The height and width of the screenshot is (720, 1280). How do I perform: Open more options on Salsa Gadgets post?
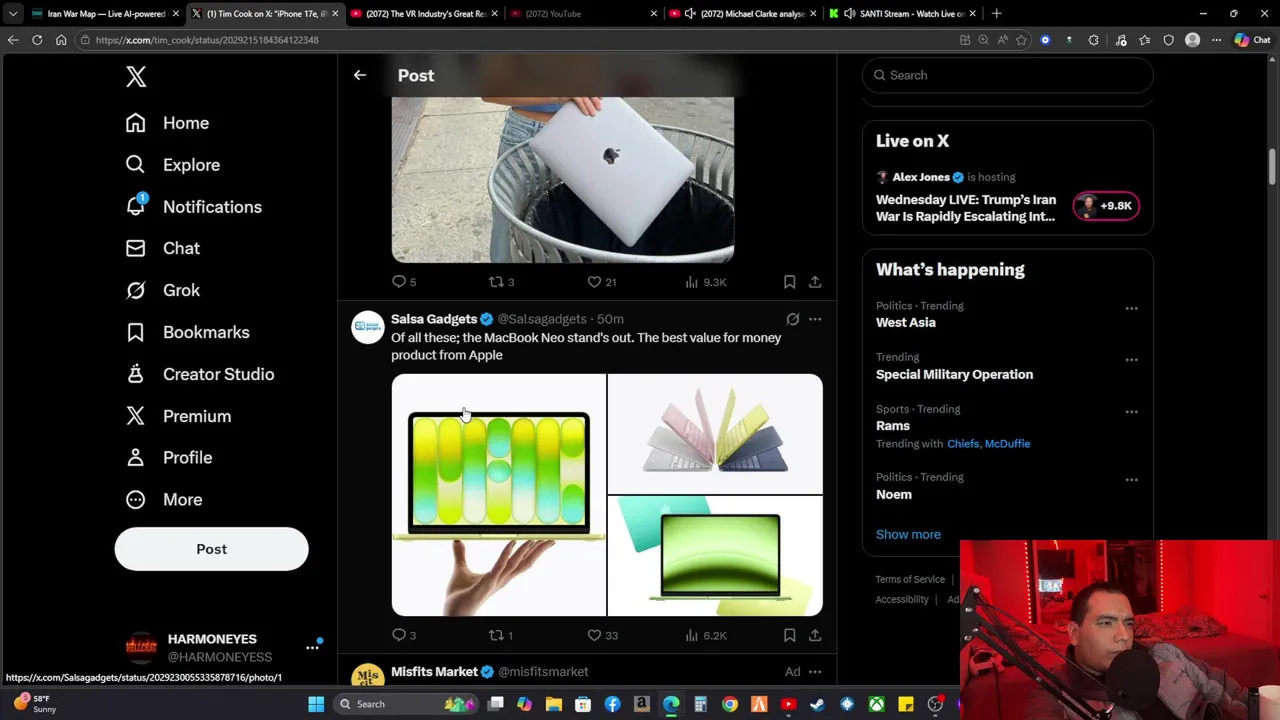815,319
